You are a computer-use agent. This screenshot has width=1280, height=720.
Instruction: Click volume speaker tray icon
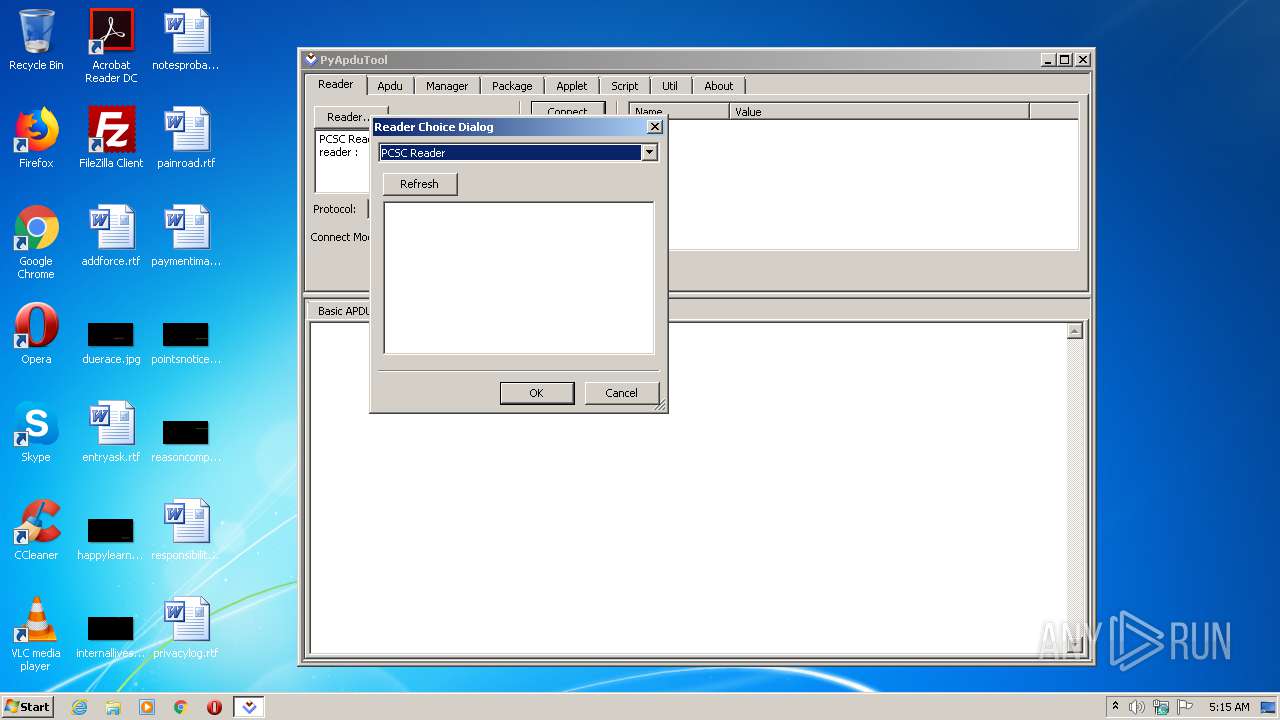(x=1137, y=707)
